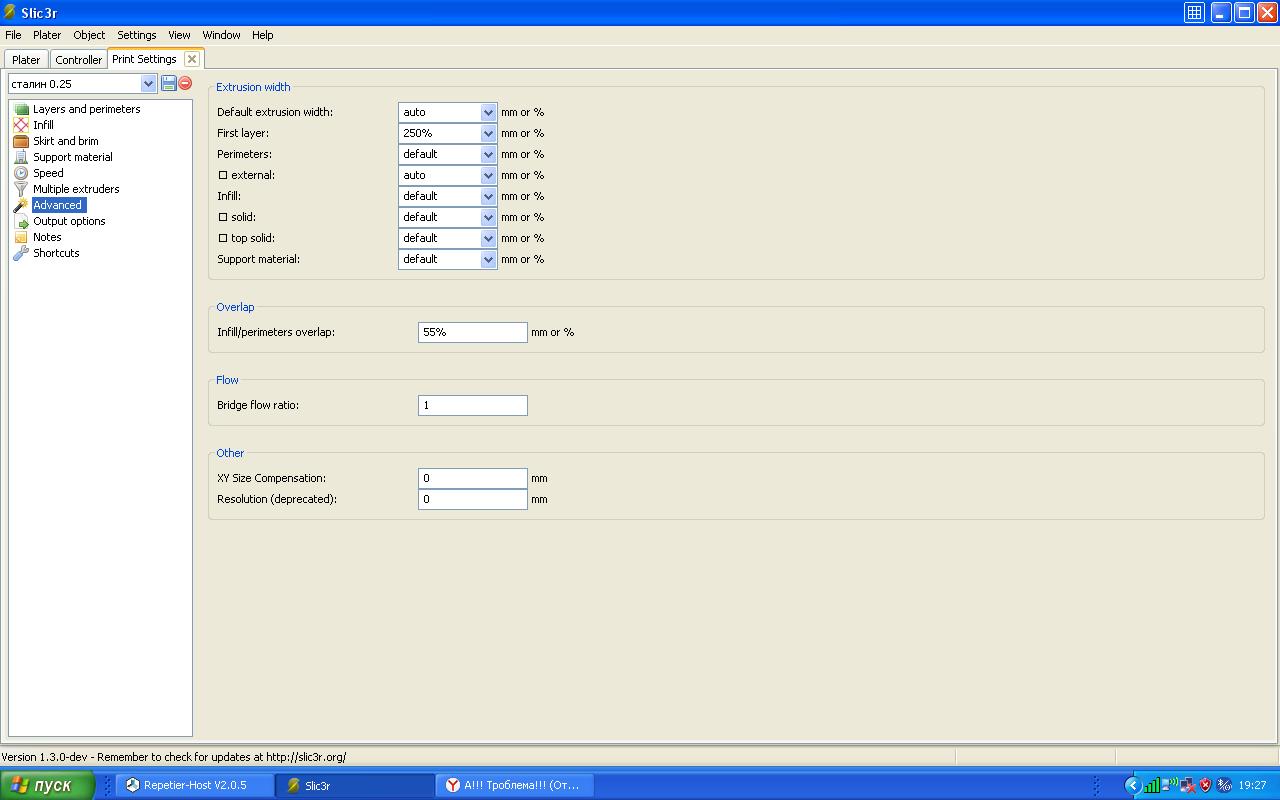This screenshot has height=800, width=1280.
Task: Open Output options page
Action: click(69, 221)
